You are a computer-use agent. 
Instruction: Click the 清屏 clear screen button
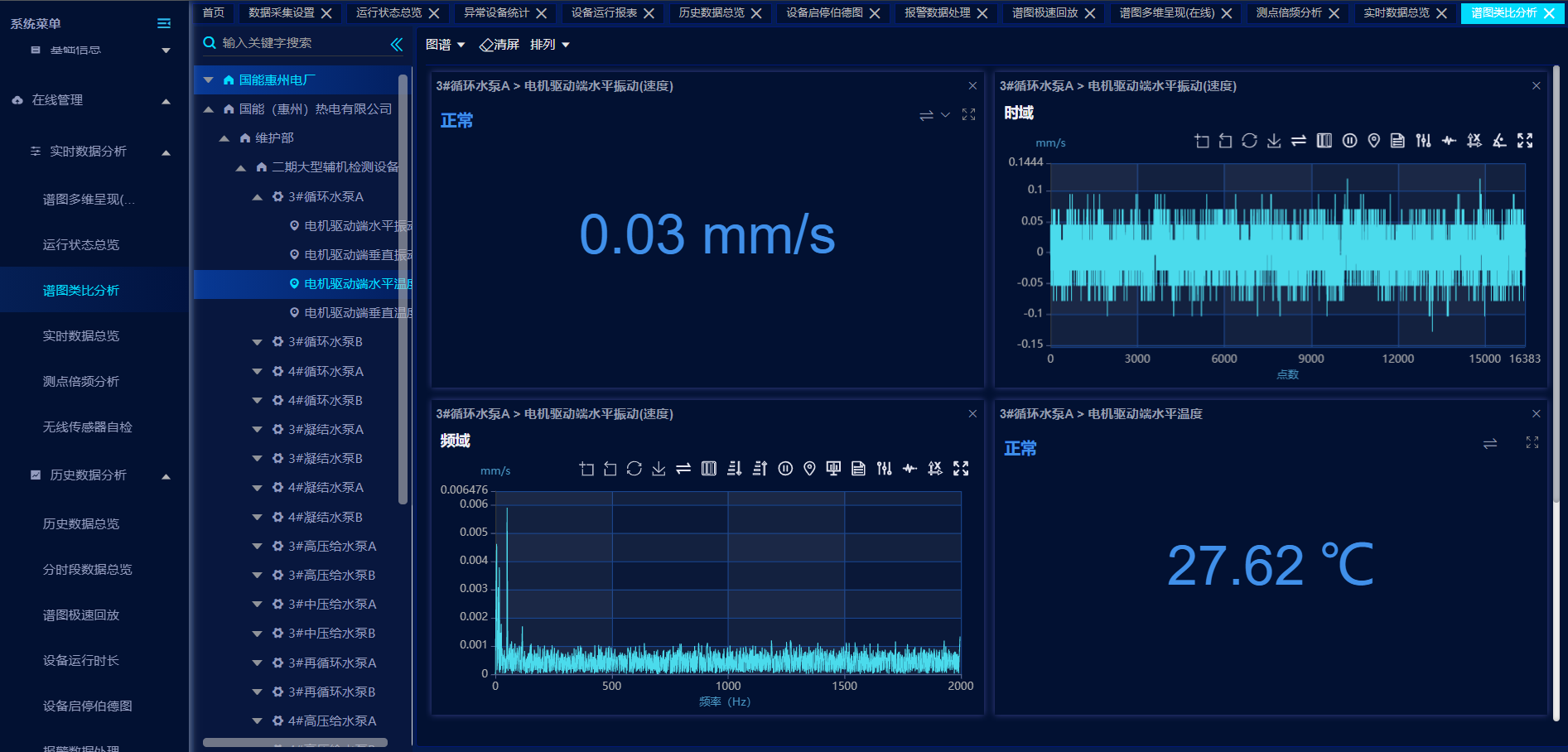pos(499,45)
